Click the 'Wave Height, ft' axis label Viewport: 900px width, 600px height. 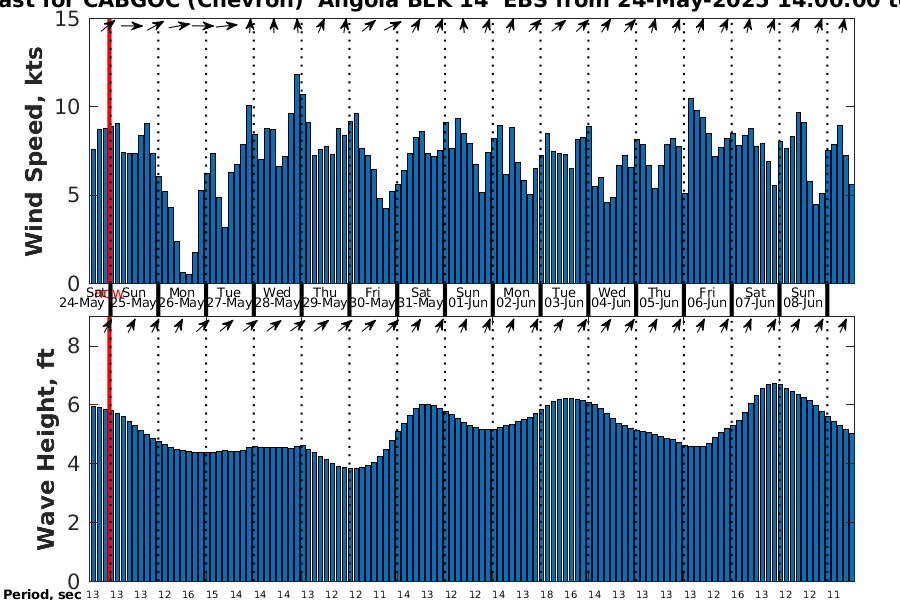click(46, 449)
